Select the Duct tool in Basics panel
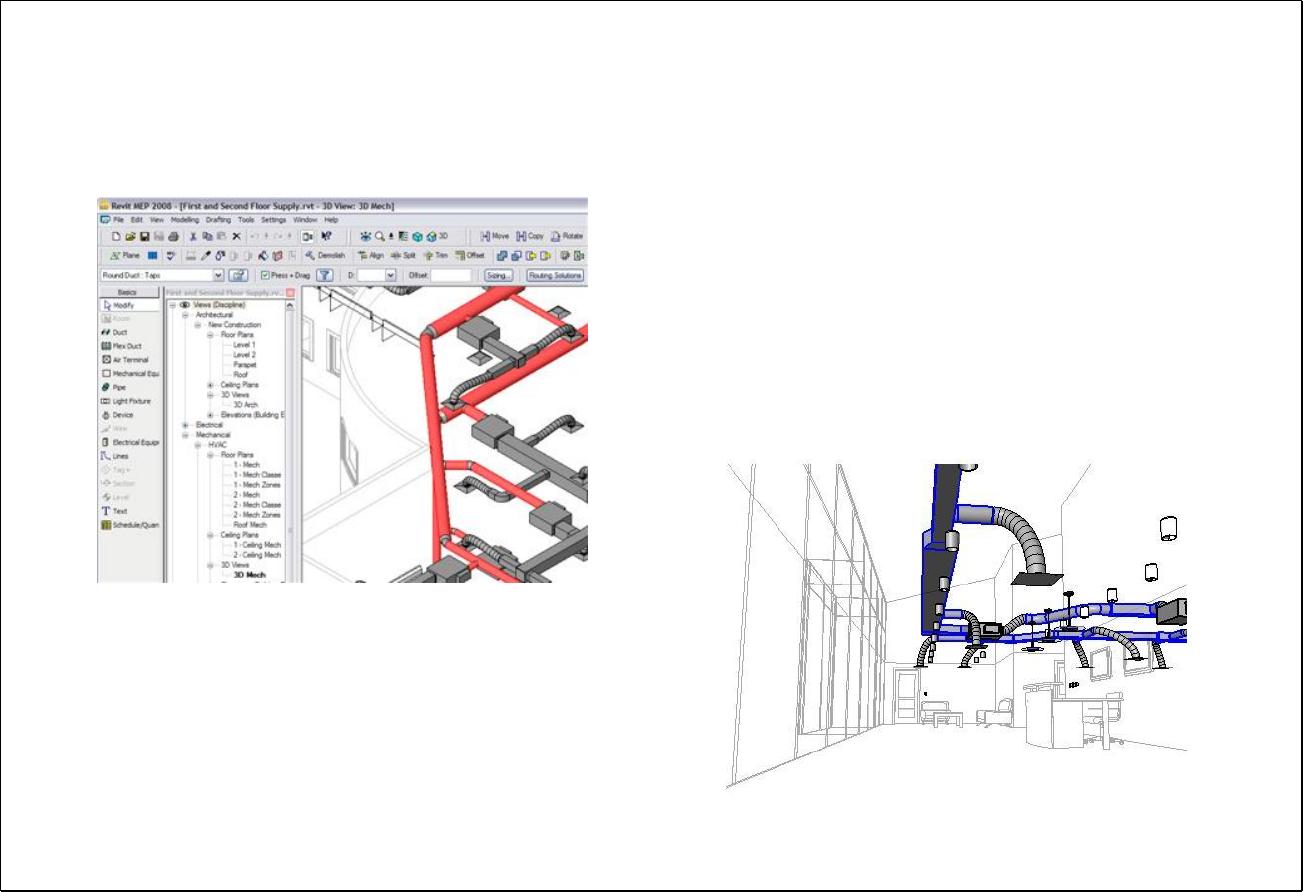This screenshot has height=892, width=1303. tap(119, 332)
